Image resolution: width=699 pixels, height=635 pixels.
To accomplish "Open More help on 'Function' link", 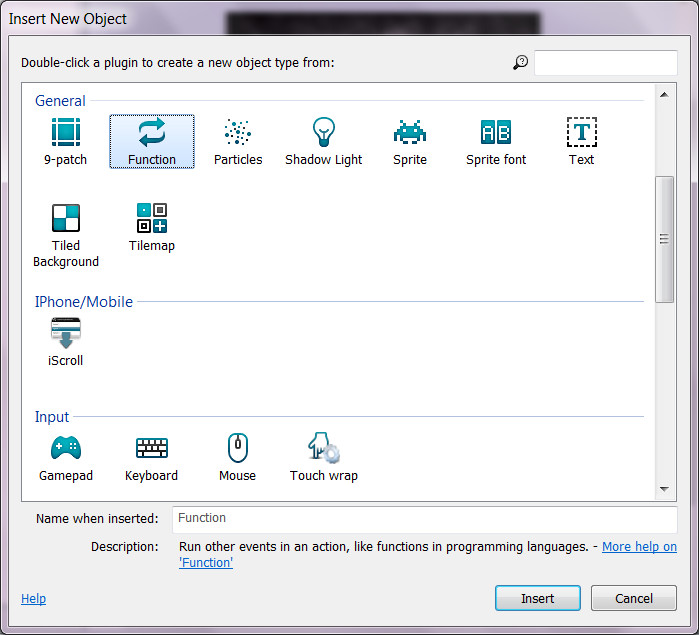I will (638, 547).
